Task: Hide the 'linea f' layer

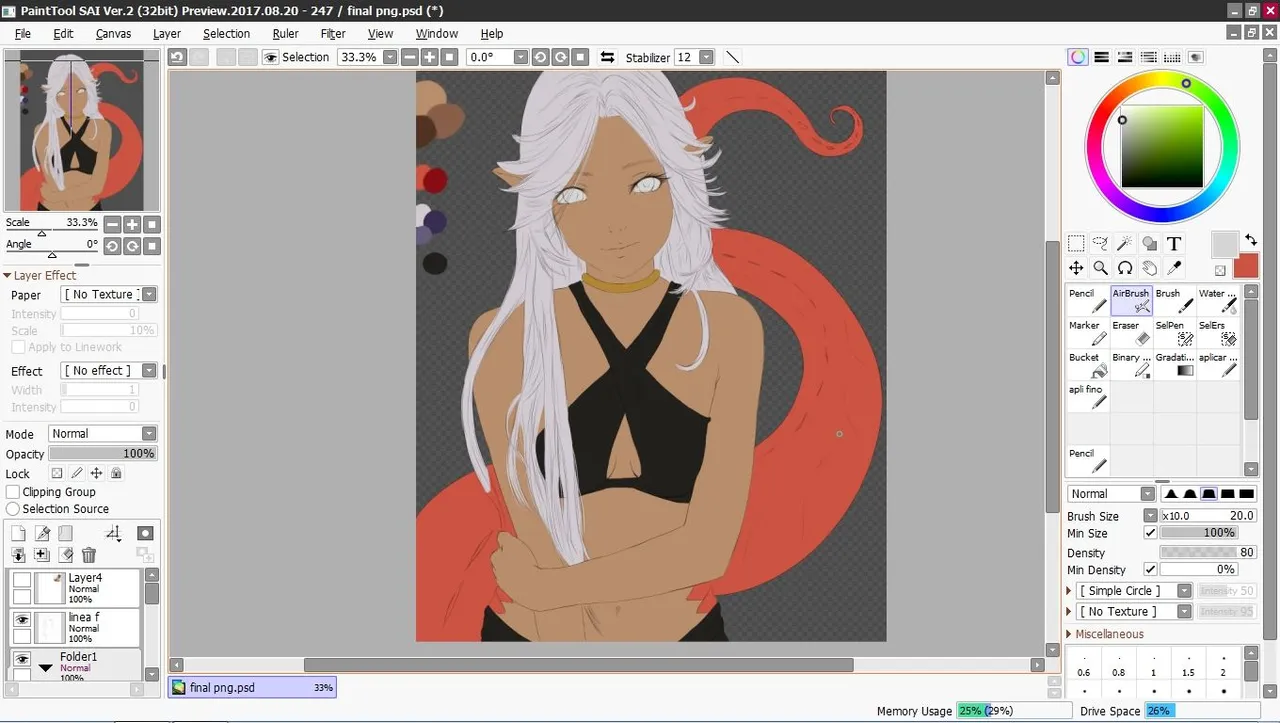Action: 21,620
